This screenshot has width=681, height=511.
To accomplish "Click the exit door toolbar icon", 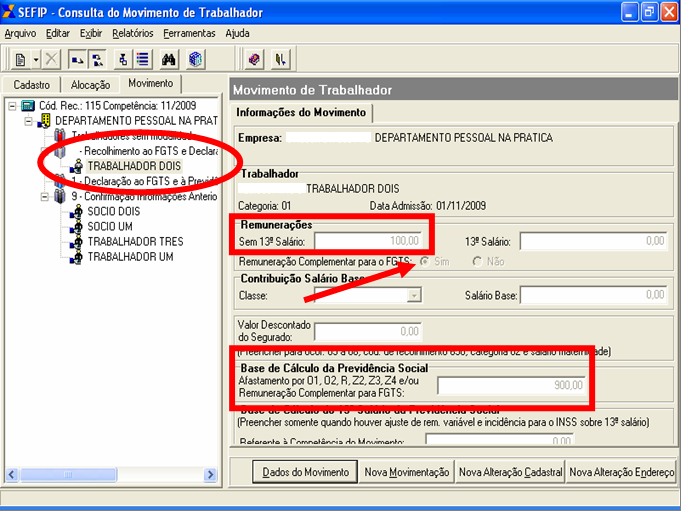I will pos(281,59).
